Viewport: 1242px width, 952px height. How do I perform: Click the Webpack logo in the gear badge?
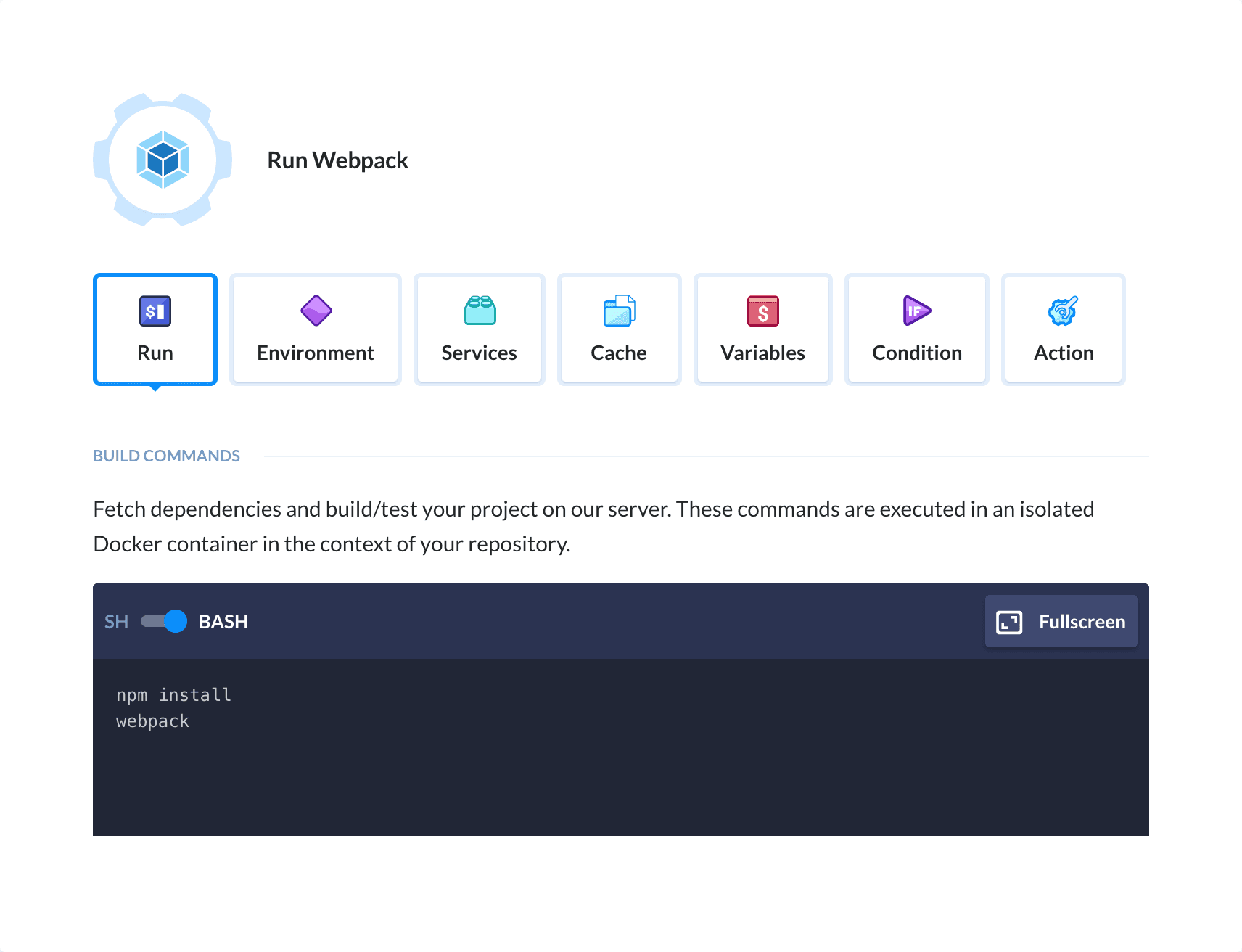(163, 160)
